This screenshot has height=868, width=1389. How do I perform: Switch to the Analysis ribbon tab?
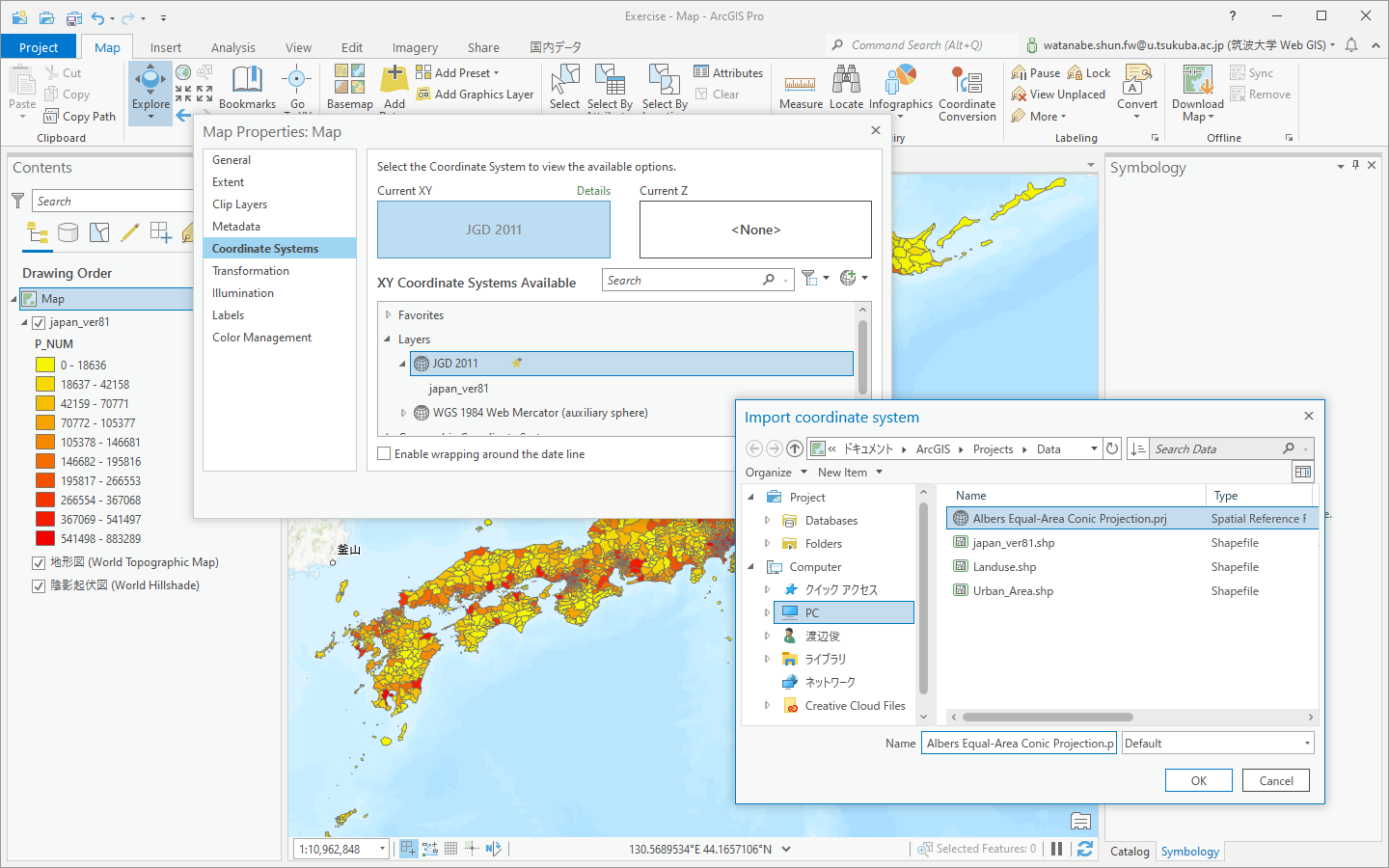tap(233, 47)
